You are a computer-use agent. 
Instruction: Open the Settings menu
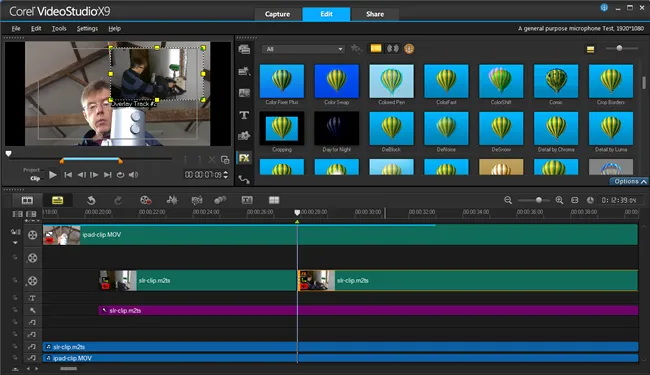click(x=87, y=29)
